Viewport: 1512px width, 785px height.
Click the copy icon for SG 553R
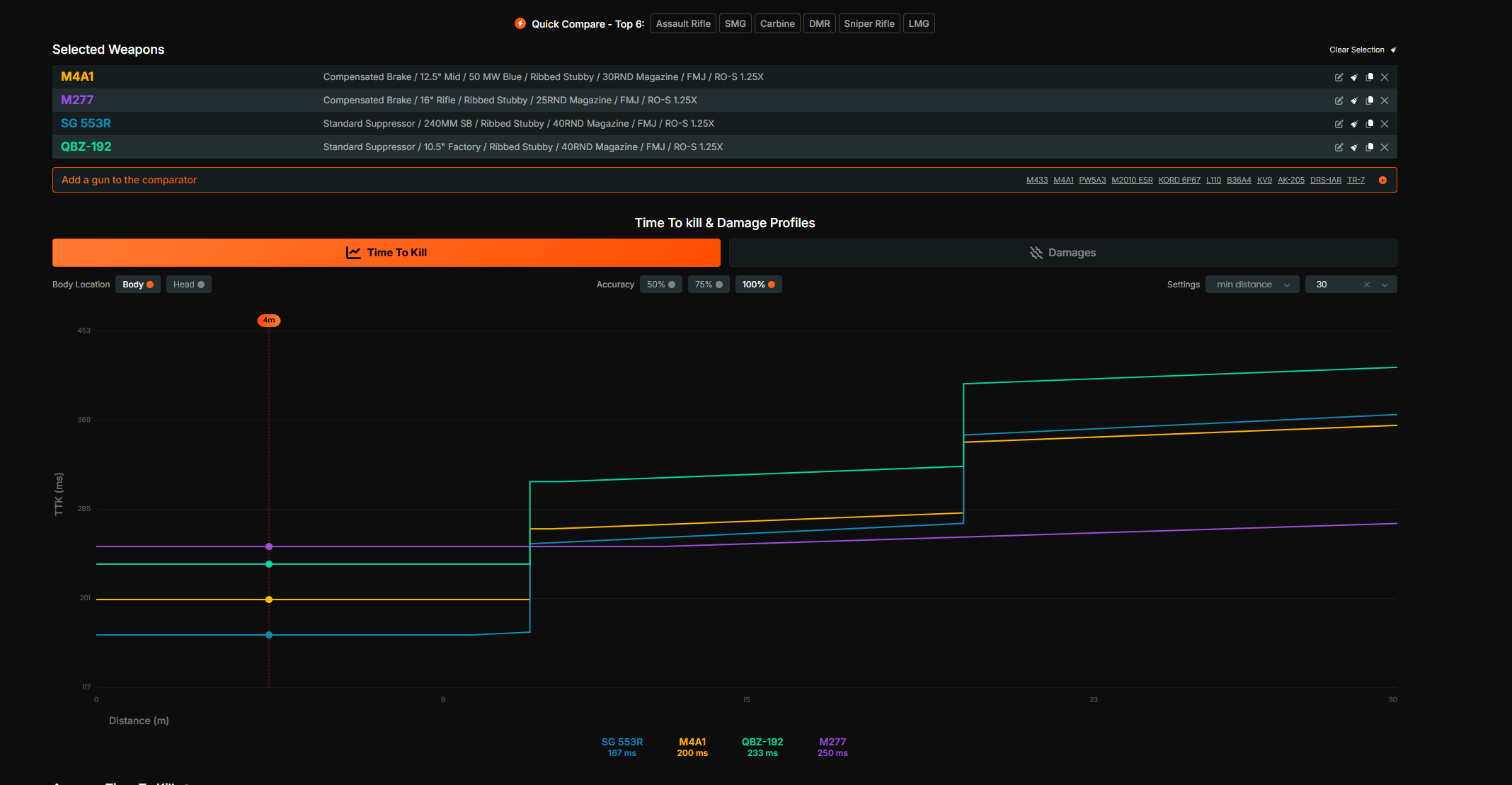[1370, 124]
